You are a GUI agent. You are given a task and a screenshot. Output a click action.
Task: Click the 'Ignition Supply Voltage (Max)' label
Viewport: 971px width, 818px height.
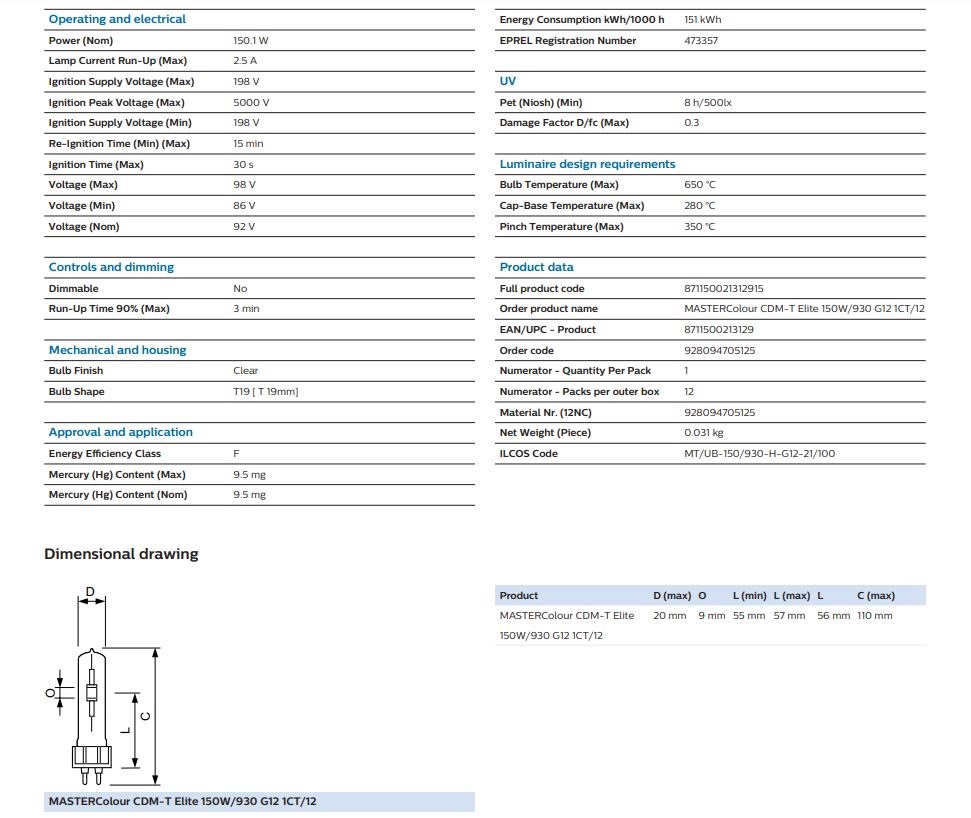(121, 82)
